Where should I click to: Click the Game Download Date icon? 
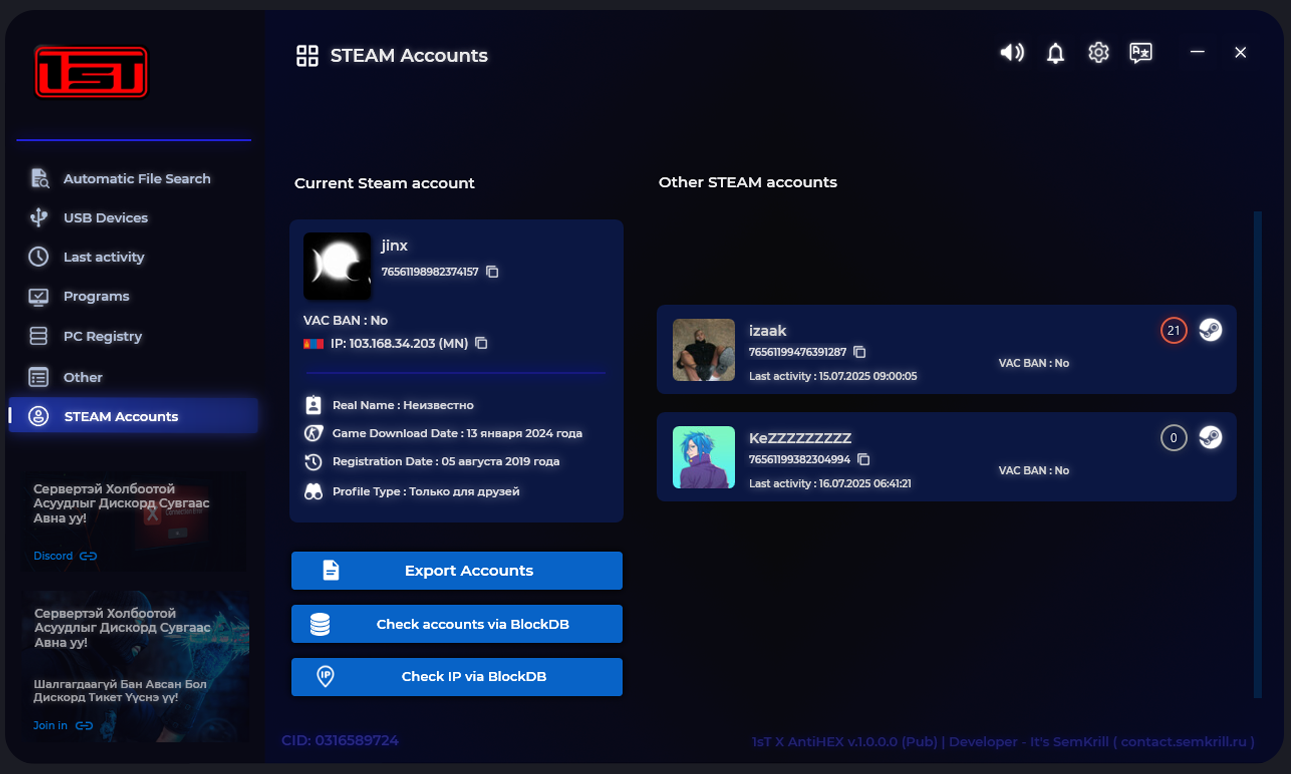[x=313, y=433]
